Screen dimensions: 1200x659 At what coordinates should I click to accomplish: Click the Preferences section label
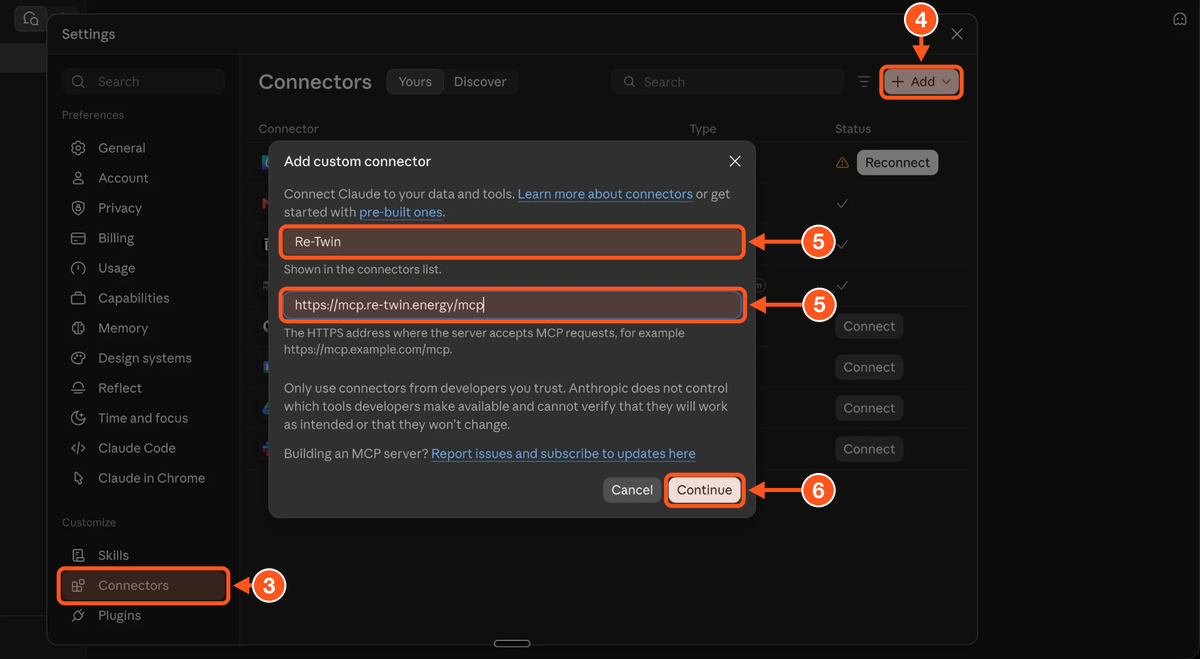(93, 115)
